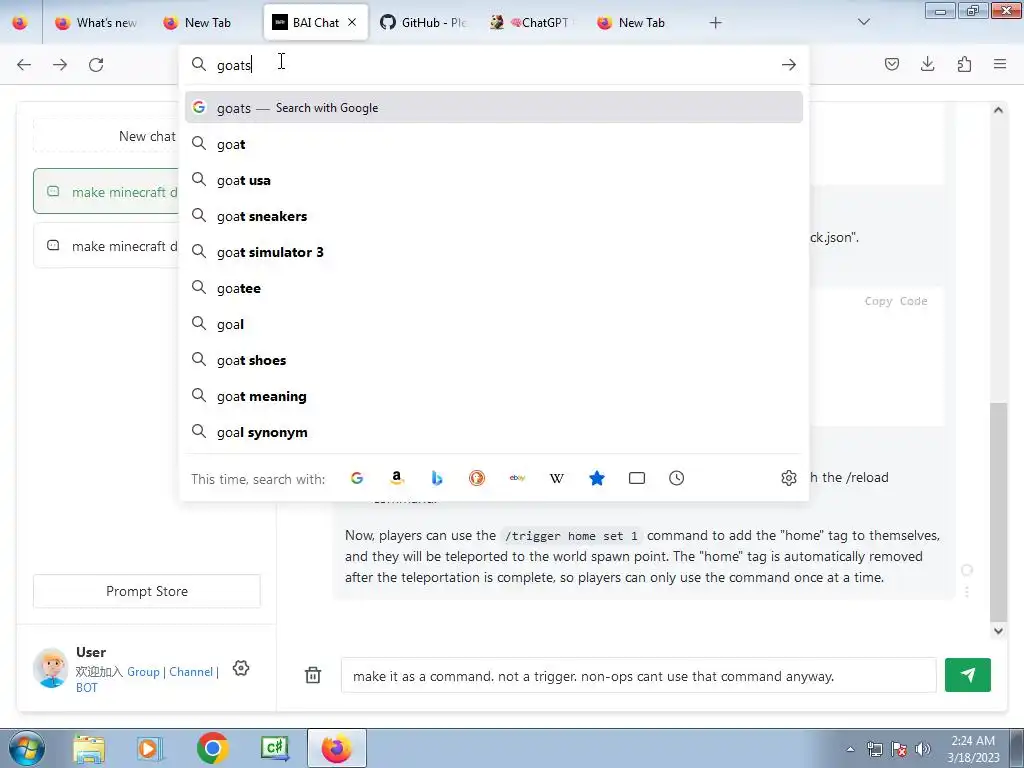Switch to the ChatGPT tab

coord(532,22)
